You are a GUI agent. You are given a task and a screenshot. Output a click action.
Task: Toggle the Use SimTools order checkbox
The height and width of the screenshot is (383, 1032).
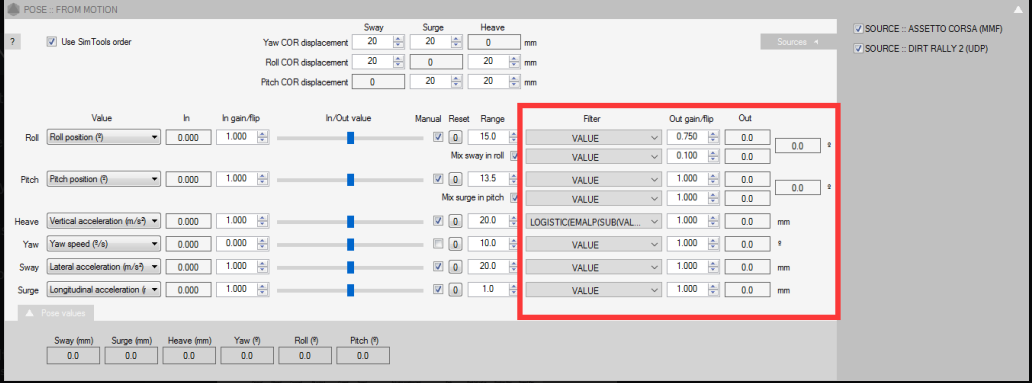tap(52, 41)
